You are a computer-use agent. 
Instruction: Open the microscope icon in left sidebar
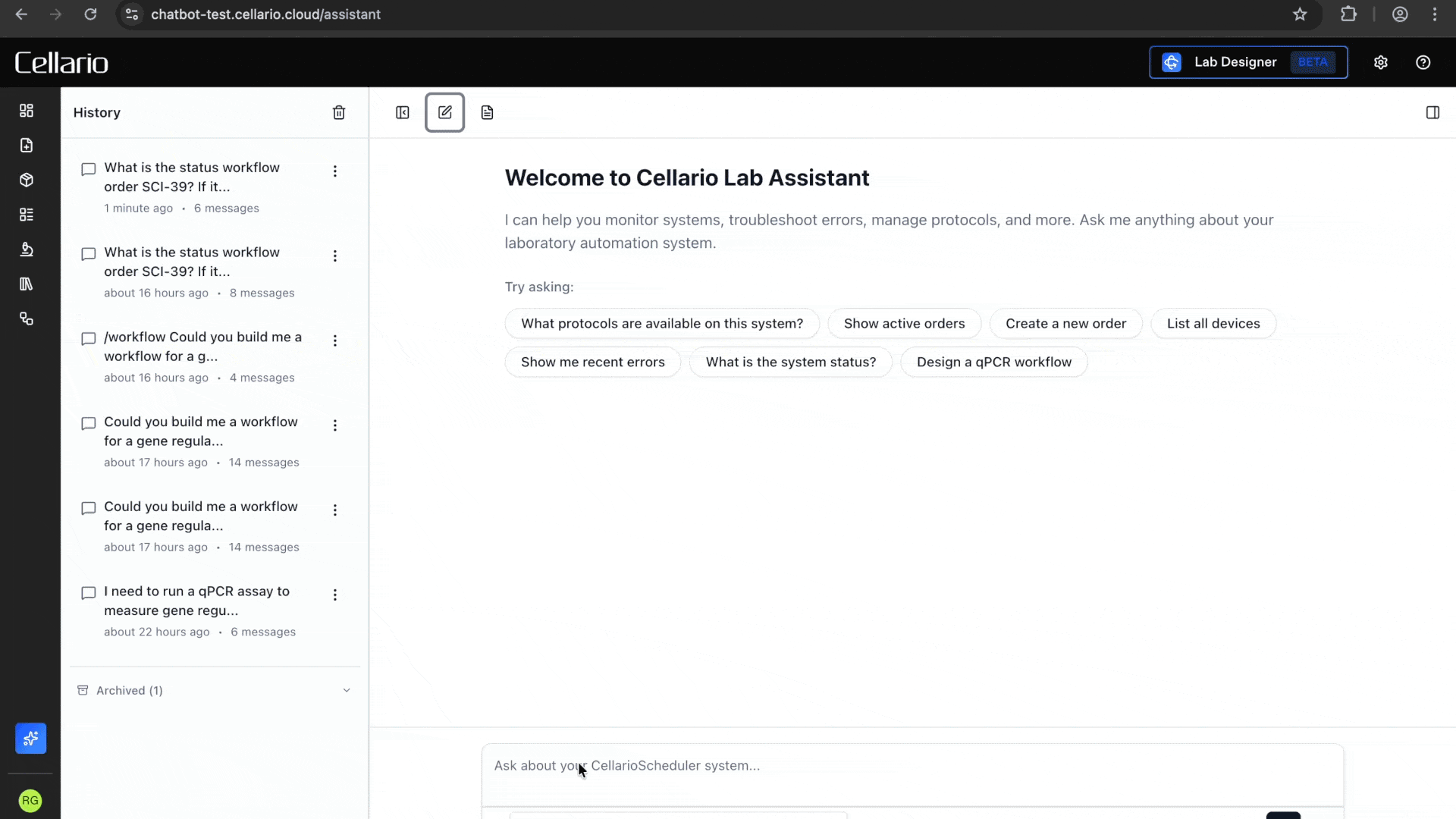click(x=27, y=249)
